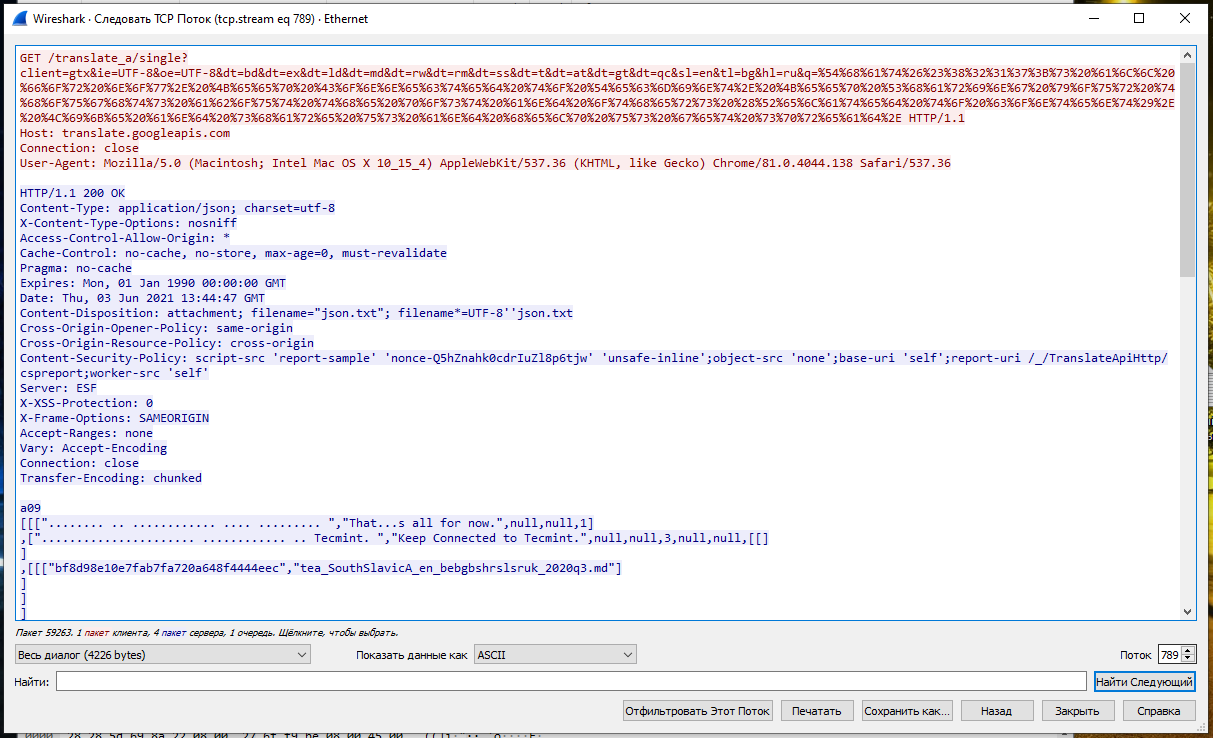
Task: Click the 'Печатать' print button
Action: (817, 711)
